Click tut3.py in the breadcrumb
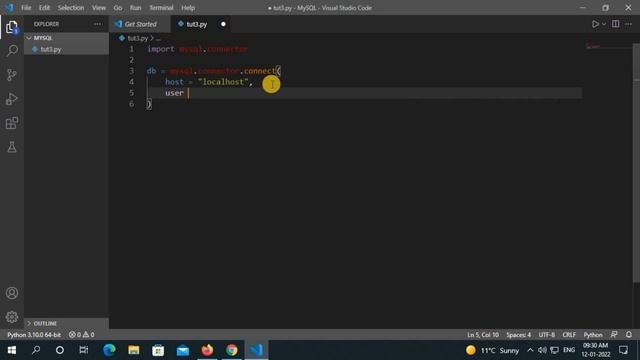The width and height of the screenshot is (640, 360). (137, 38)
